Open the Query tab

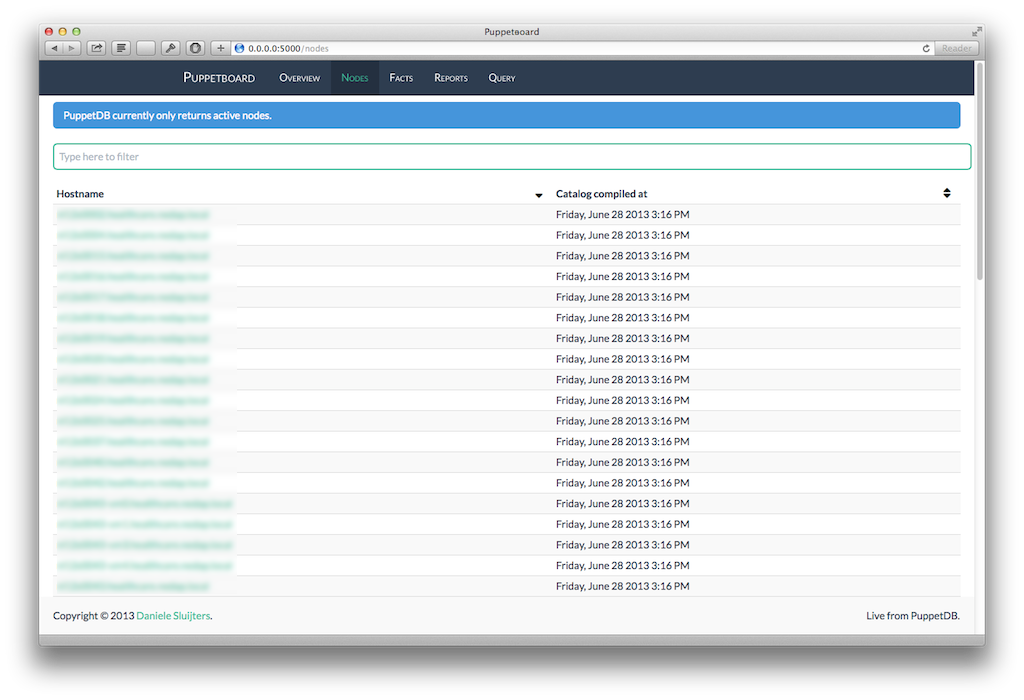click(502, 78)
